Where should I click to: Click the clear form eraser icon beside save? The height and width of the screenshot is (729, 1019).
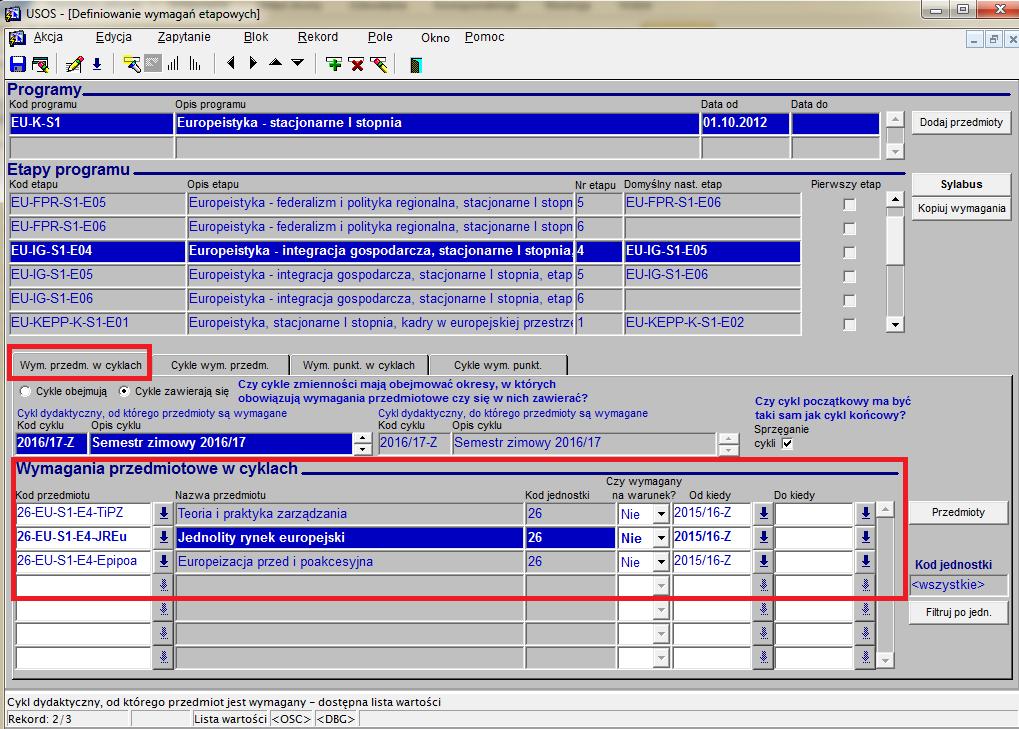coord(40,64)
